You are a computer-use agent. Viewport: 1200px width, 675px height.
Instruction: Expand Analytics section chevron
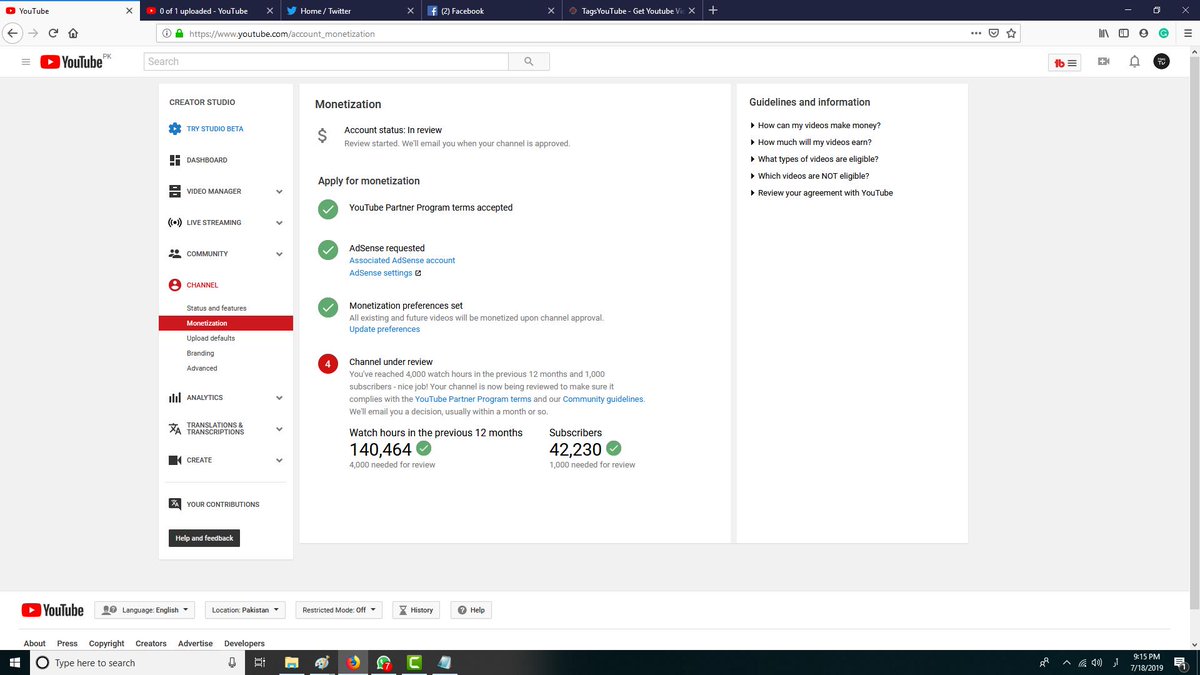(279, 398)
